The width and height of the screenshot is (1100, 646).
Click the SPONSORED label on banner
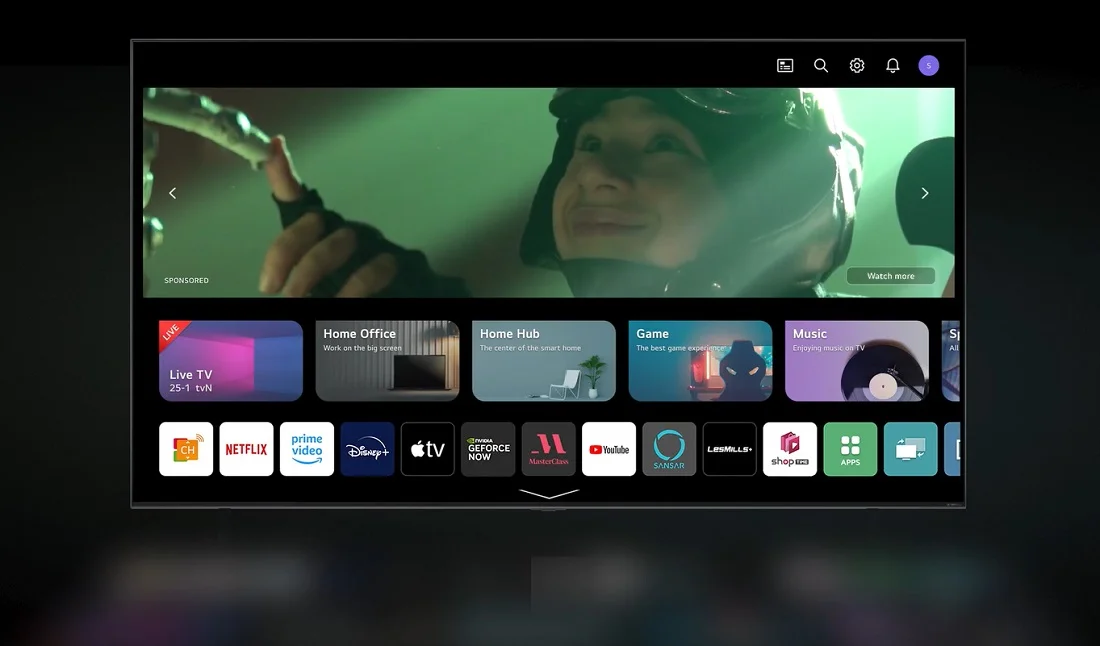(187, 280)
